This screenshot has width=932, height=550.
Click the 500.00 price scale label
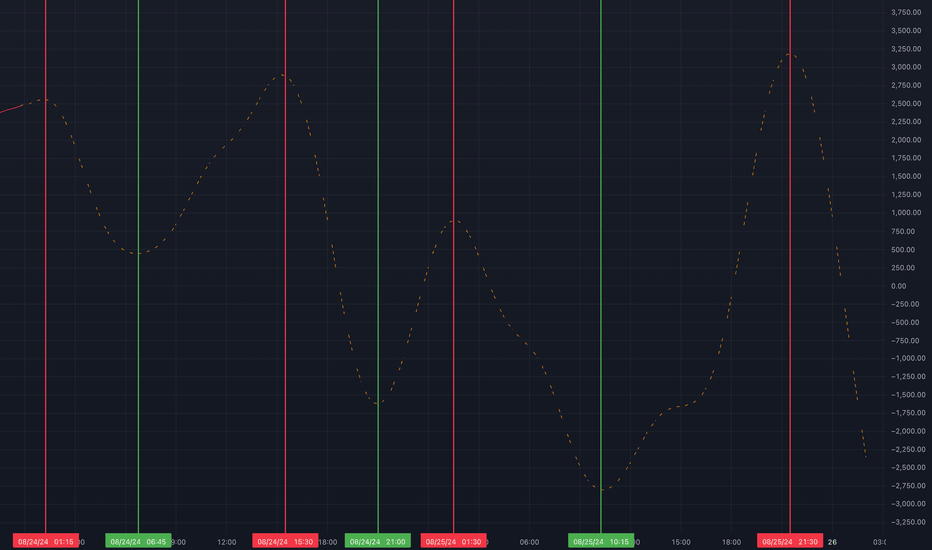903,250
